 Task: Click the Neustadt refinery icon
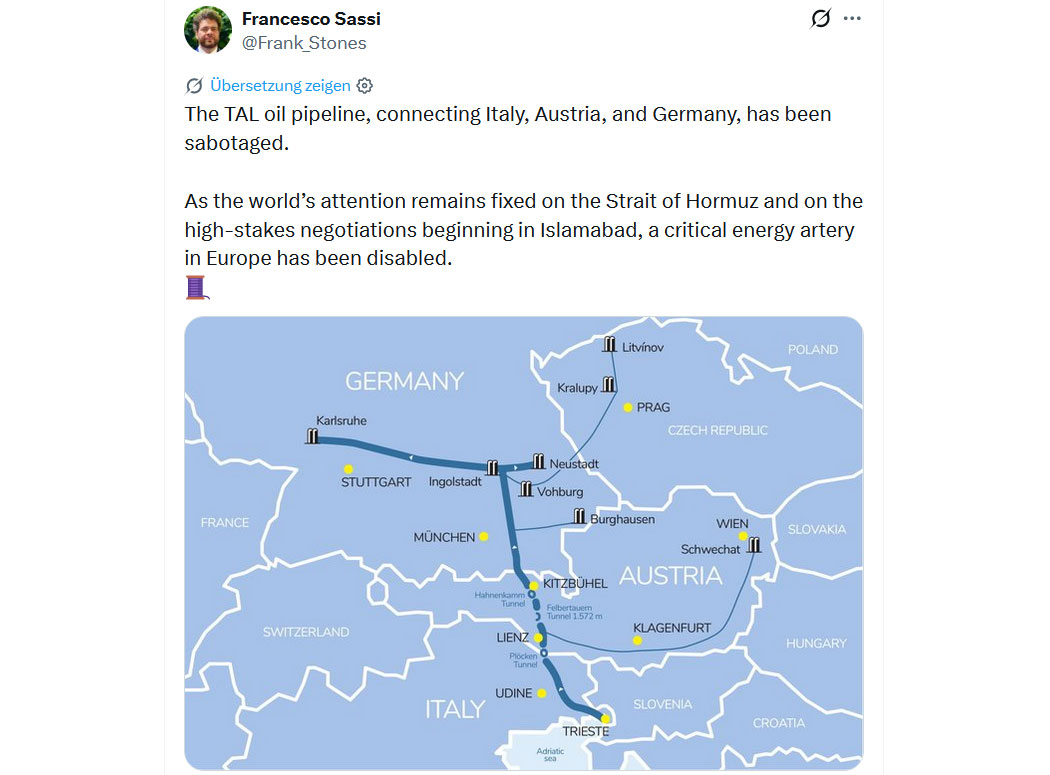click(x=539, y=461)
